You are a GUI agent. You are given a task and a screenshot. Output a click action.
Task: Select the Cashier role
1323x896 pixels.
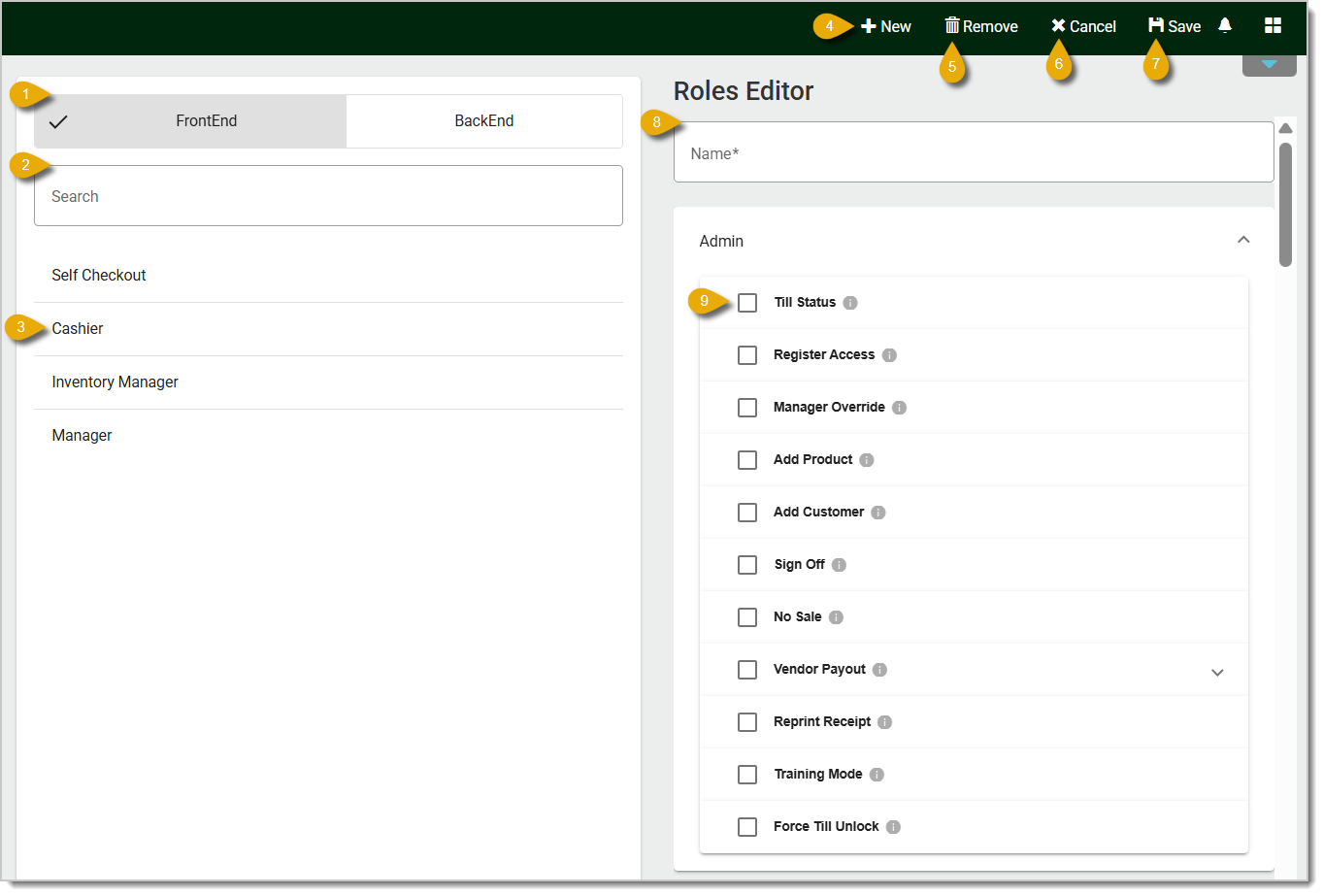coord(328,329)
